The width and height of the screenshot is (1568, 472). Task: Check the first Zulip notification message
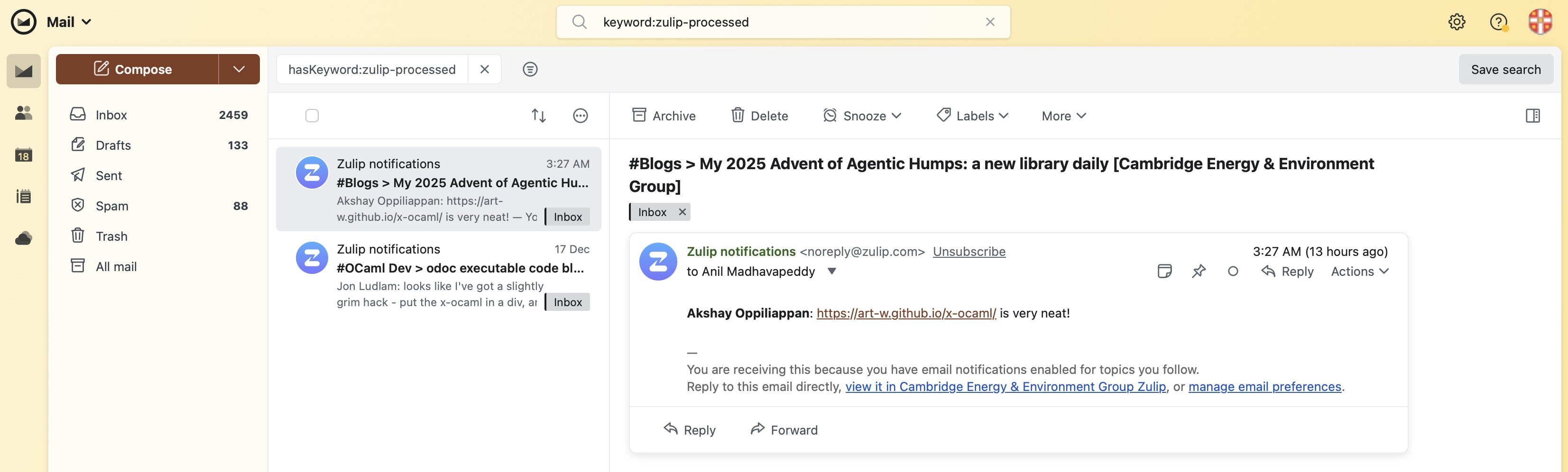pos(312,172)
